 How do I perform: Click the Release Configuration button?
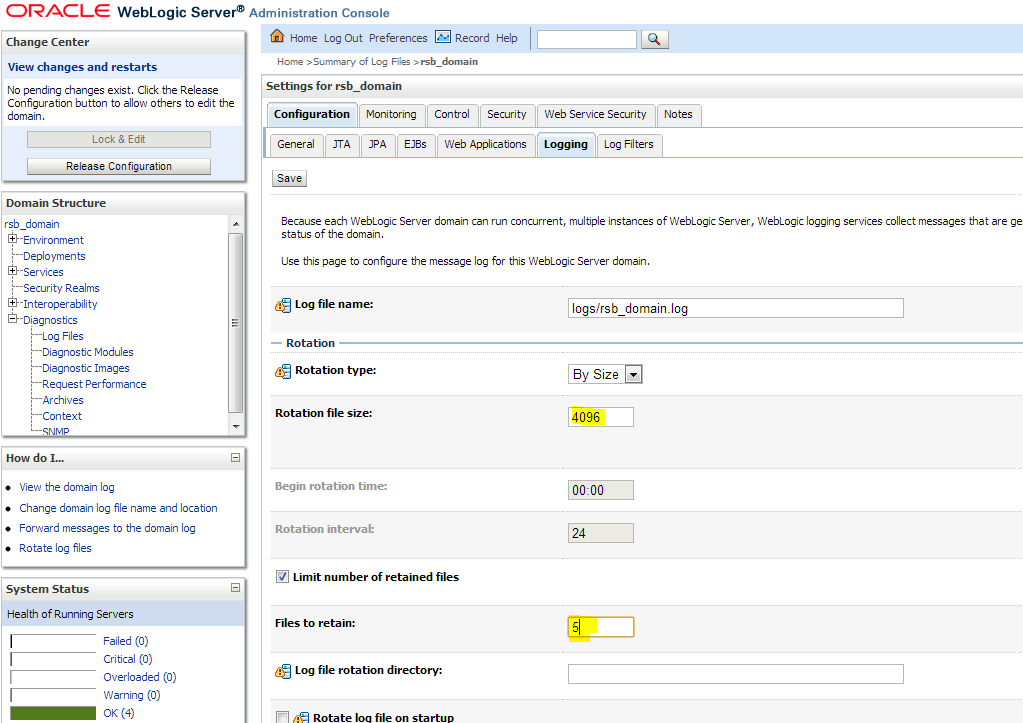tap(119, 166)
